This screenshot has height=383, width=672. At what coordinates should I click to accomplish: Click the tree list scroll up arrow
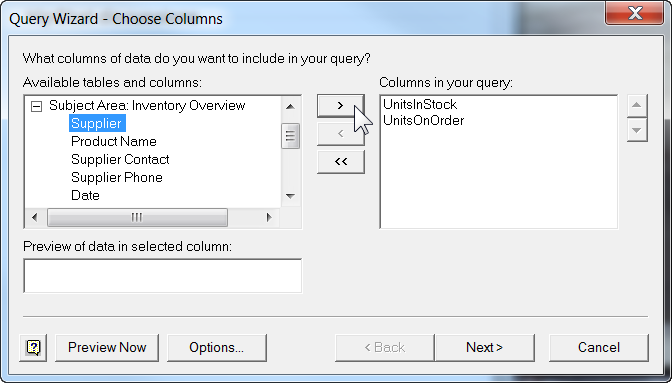coord(290,107)
